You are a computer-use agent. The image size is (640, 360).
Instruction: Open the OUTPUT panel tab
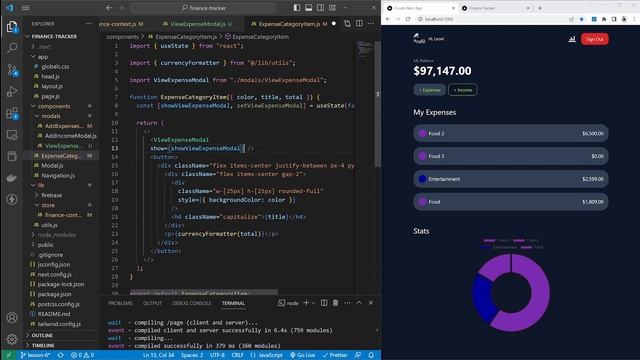pyautogui.click(x=153, y=303)
